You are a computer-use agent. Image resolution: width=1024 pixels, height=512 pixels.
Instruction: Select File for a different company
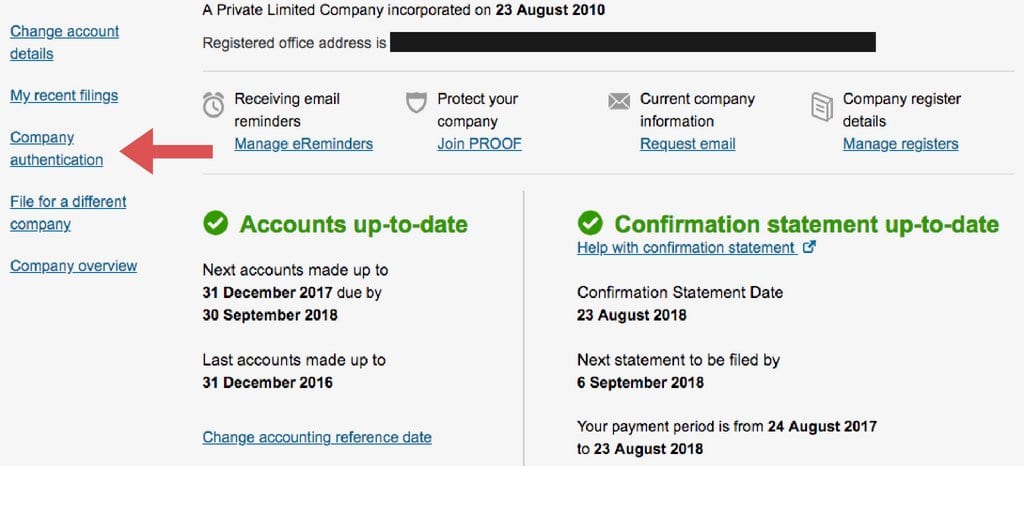tap(68, 212)
